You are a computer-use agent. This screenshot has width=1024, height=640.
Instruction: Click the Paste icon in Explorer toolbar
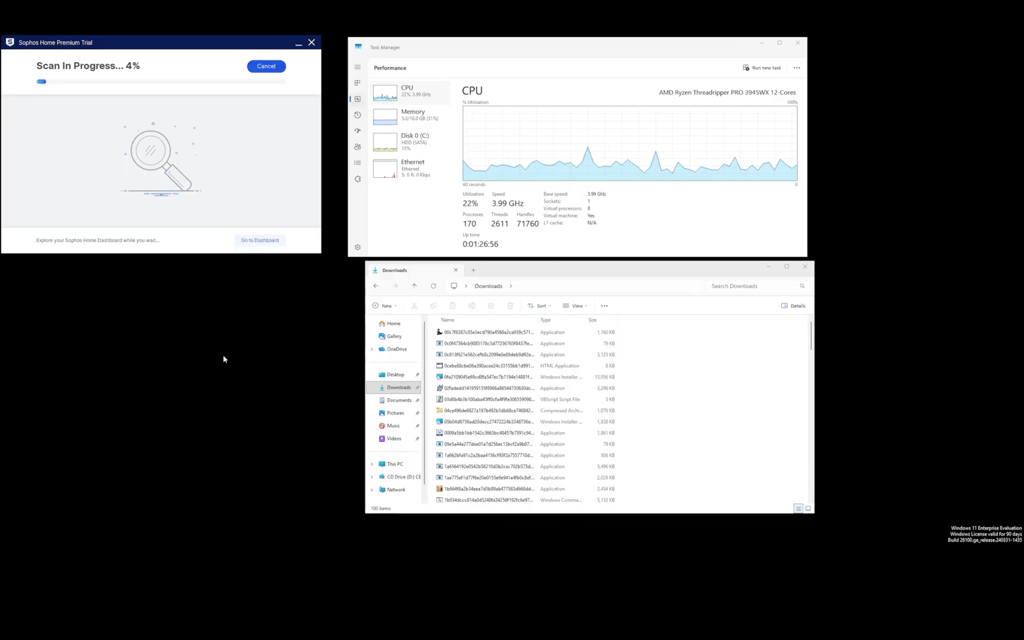[453, 306]
